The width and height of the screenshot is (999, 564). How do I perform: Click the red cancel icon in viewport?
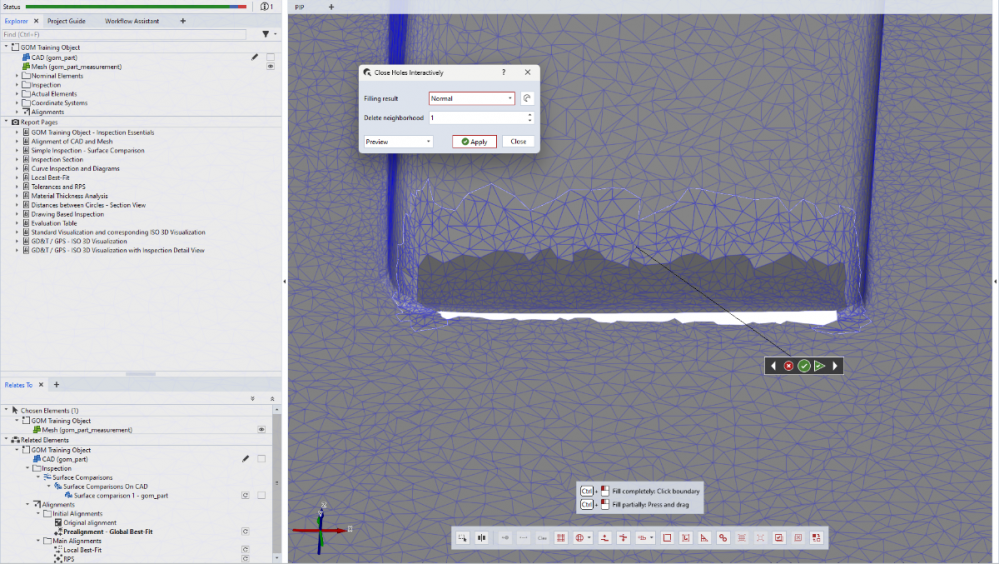tap(788, 366)
